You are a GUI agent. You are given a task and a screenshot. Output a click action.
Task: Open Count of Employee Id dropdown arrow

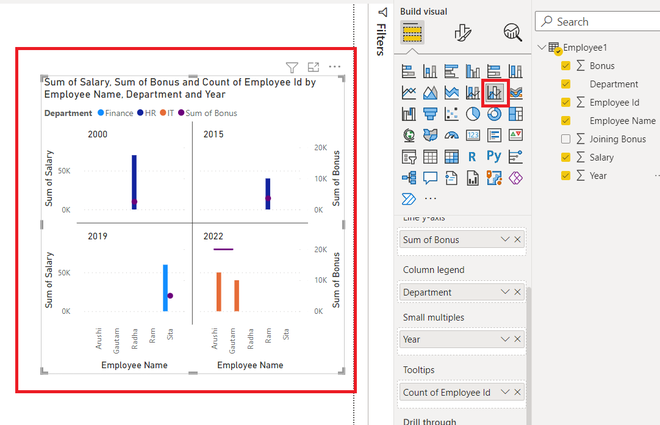(505, 392)
